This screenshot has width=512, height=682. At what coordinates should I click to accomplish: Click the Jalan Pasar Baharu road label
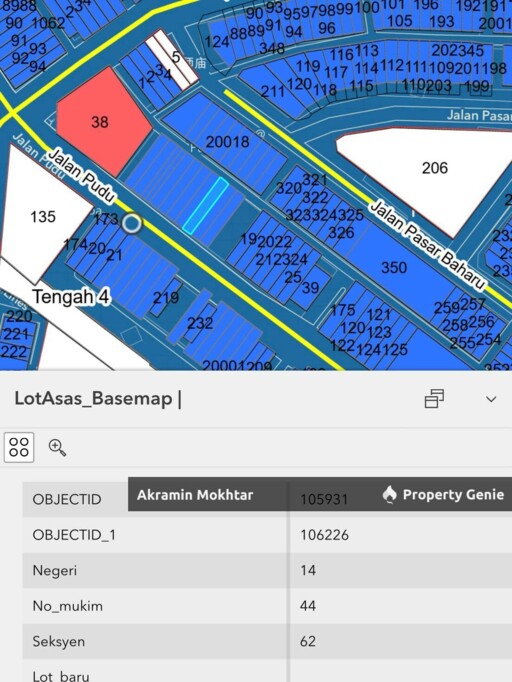click(427, 245)
